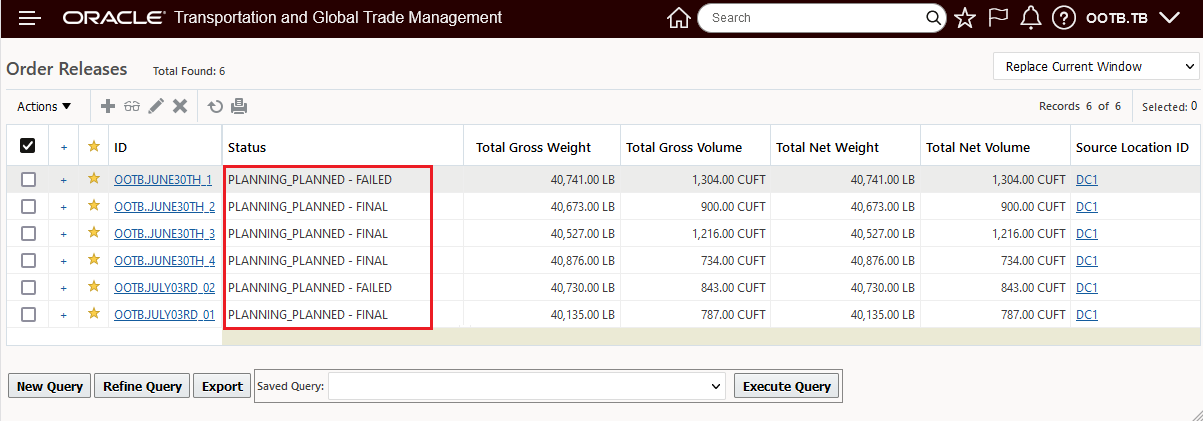Open the notifications bell
The width and height of the screenshot is (1203, 421).
(x=1031, y=18)
